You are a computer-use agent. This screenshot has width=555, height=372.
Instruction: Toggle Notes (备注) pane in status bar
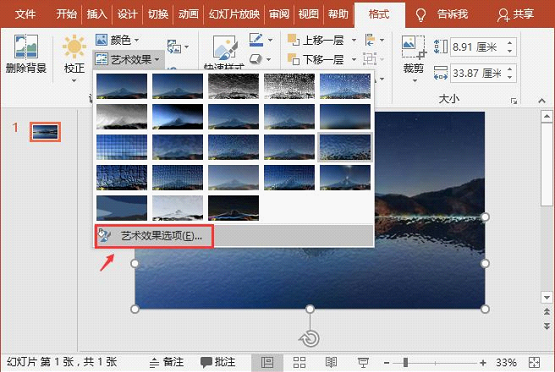pyautogui.click(x=167, y=362)
